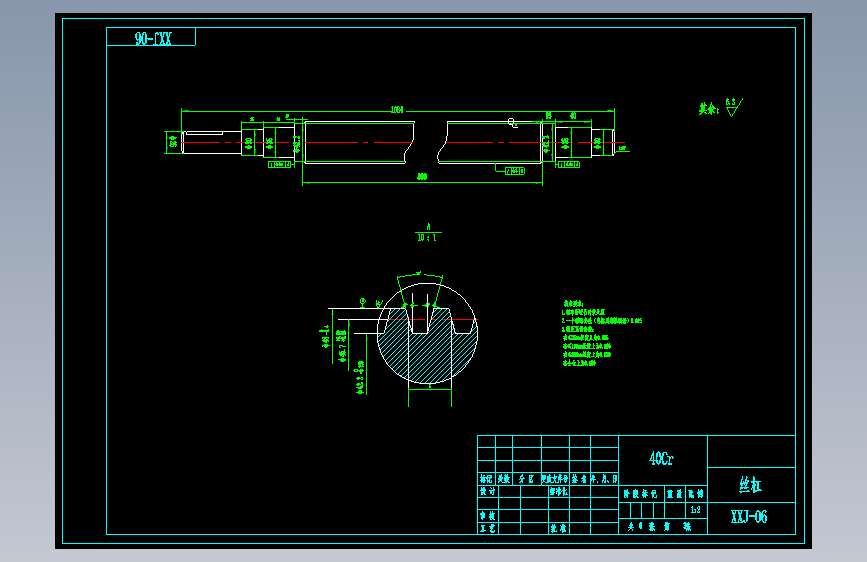
Task: Select the 10:1 detail scale label
Action: pos(426,238)
